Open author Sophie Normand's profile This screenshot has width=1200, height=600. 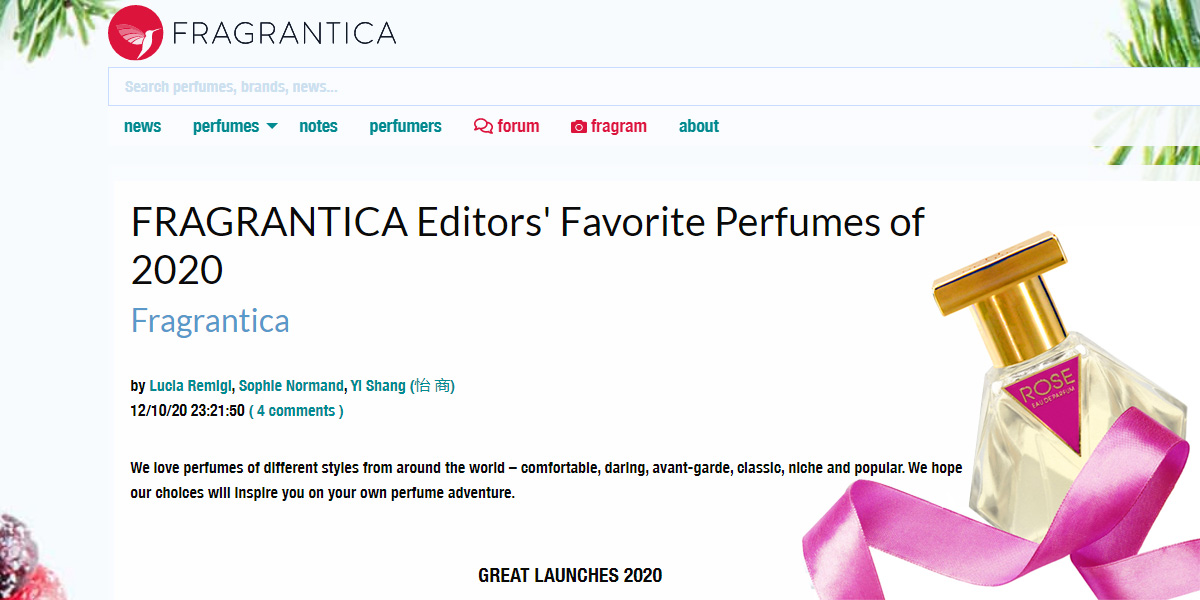(x=292, y=386)
